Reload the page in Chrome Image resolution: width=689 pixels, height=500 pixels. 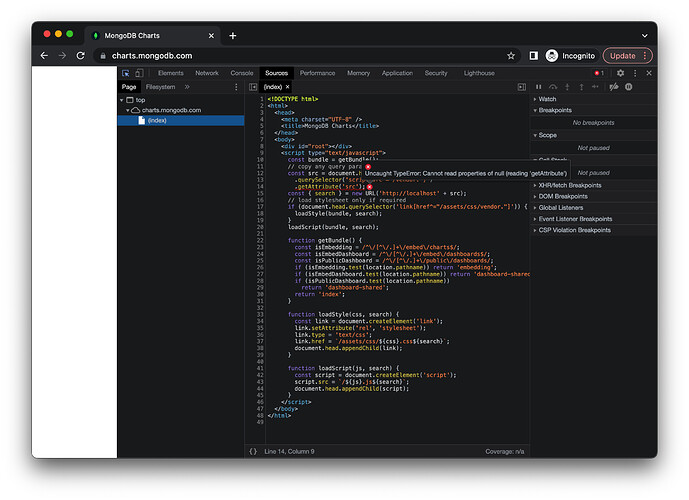(x=82, y=56)
